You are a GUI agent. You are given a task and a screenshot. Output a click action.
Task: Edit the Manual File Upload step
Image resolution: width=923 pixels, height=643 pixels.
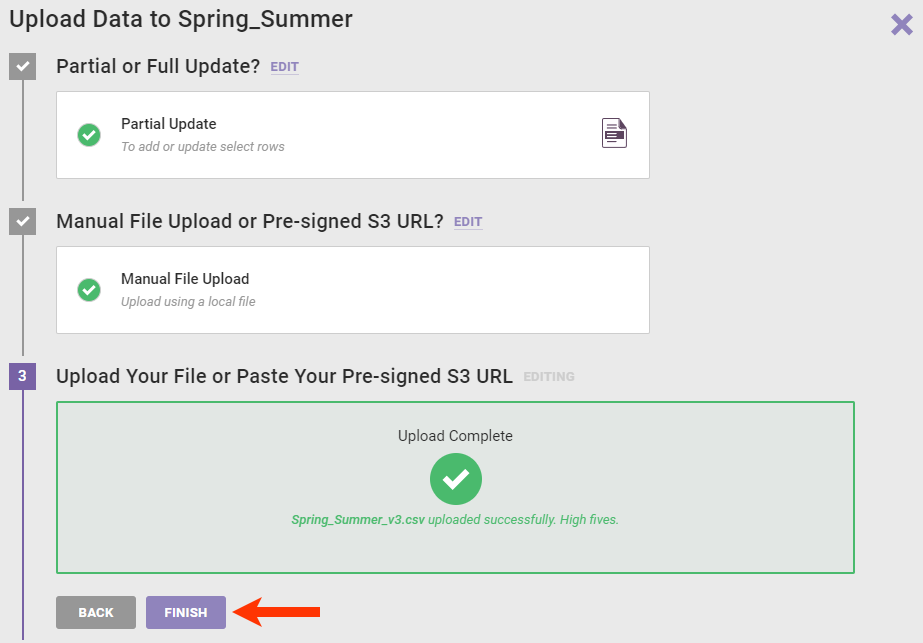468,222
